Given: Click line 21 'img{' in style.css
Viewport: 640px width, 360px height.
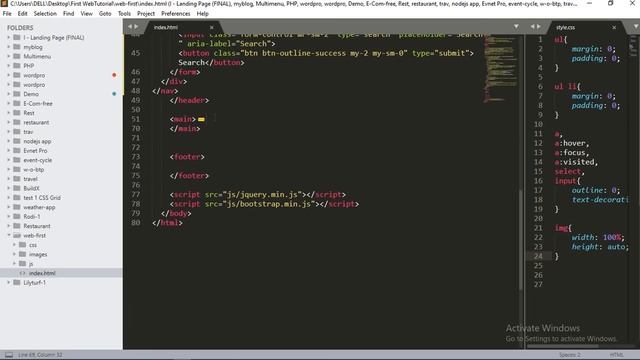Looking at the screenshot, I should point(563,228).
